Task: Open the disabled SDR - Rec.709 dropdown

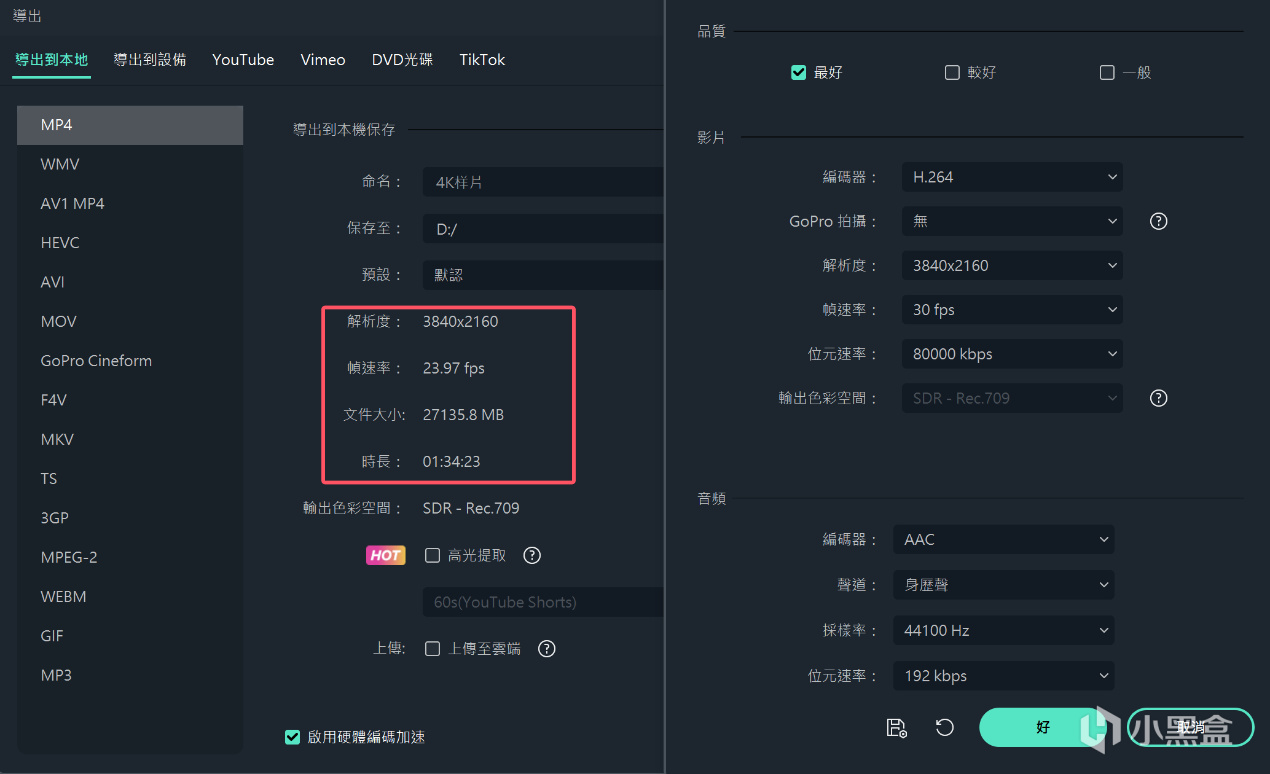Action: tap(1012, 398)
